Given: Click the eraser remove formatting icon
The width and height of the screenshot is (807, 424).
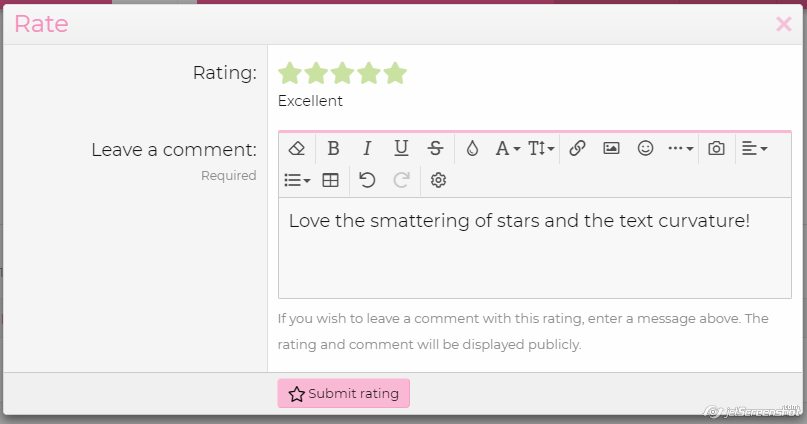Looking at the screenshot, I should (296, 148).
